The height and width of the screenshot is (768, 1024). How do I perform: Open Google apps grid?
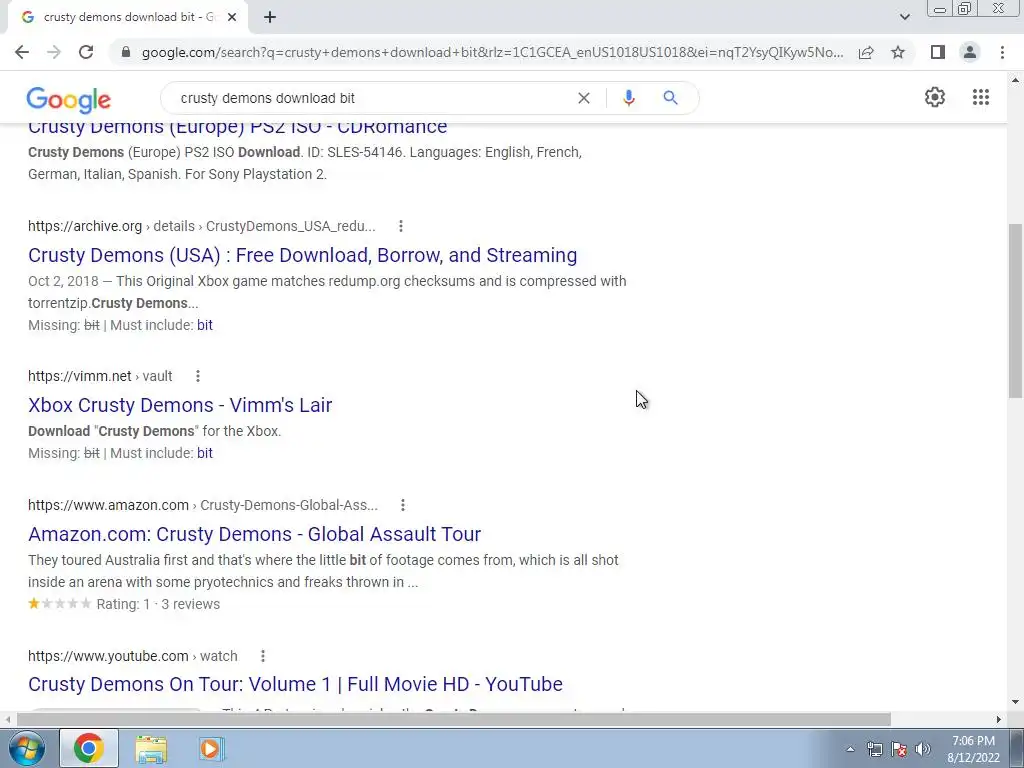[980, 97]
